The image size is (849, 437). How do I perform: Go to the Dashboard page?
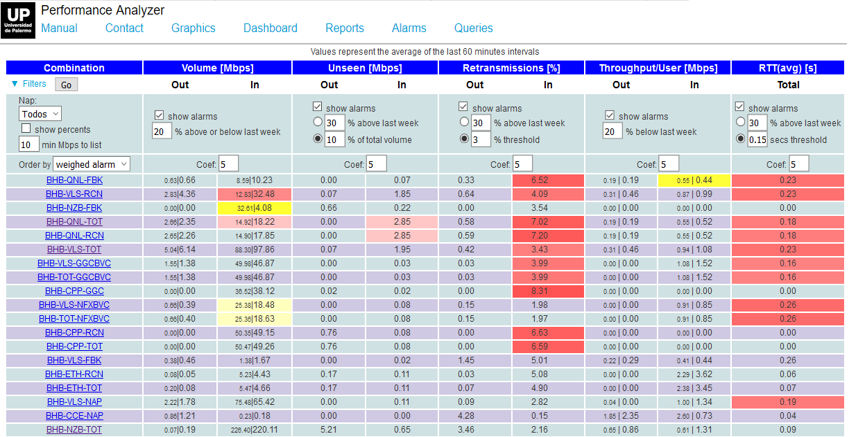click(x=270, y=29)
